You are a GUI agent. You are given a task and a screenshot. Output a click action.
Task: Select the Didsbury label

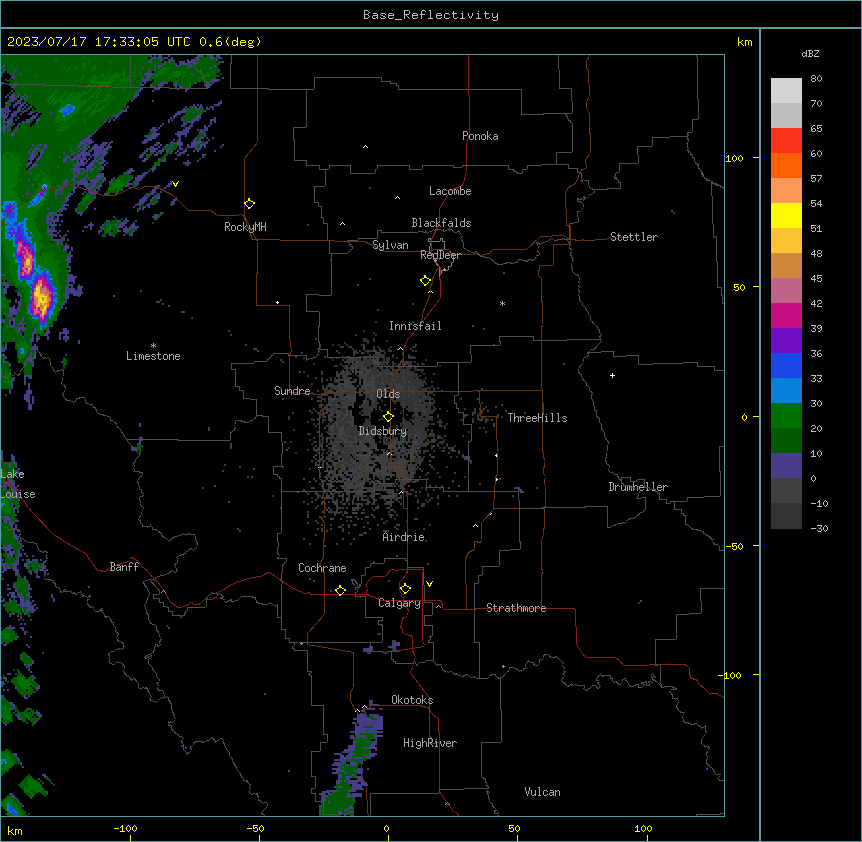(x=383, y=431)
